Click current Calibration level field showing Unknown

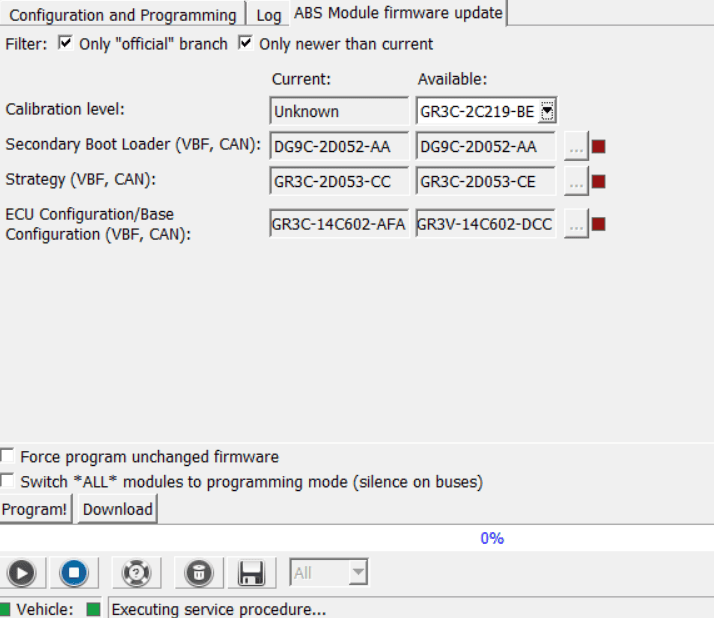339,111
